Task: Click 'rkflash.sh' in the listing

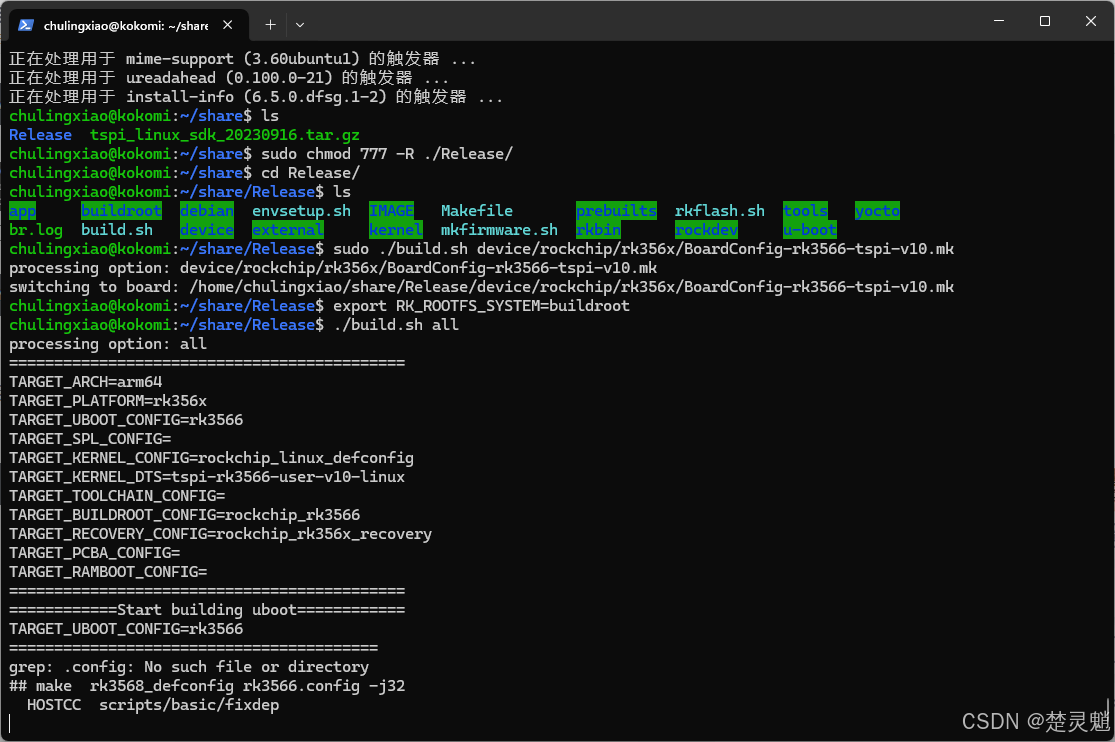Action: (x=720, y=211)
